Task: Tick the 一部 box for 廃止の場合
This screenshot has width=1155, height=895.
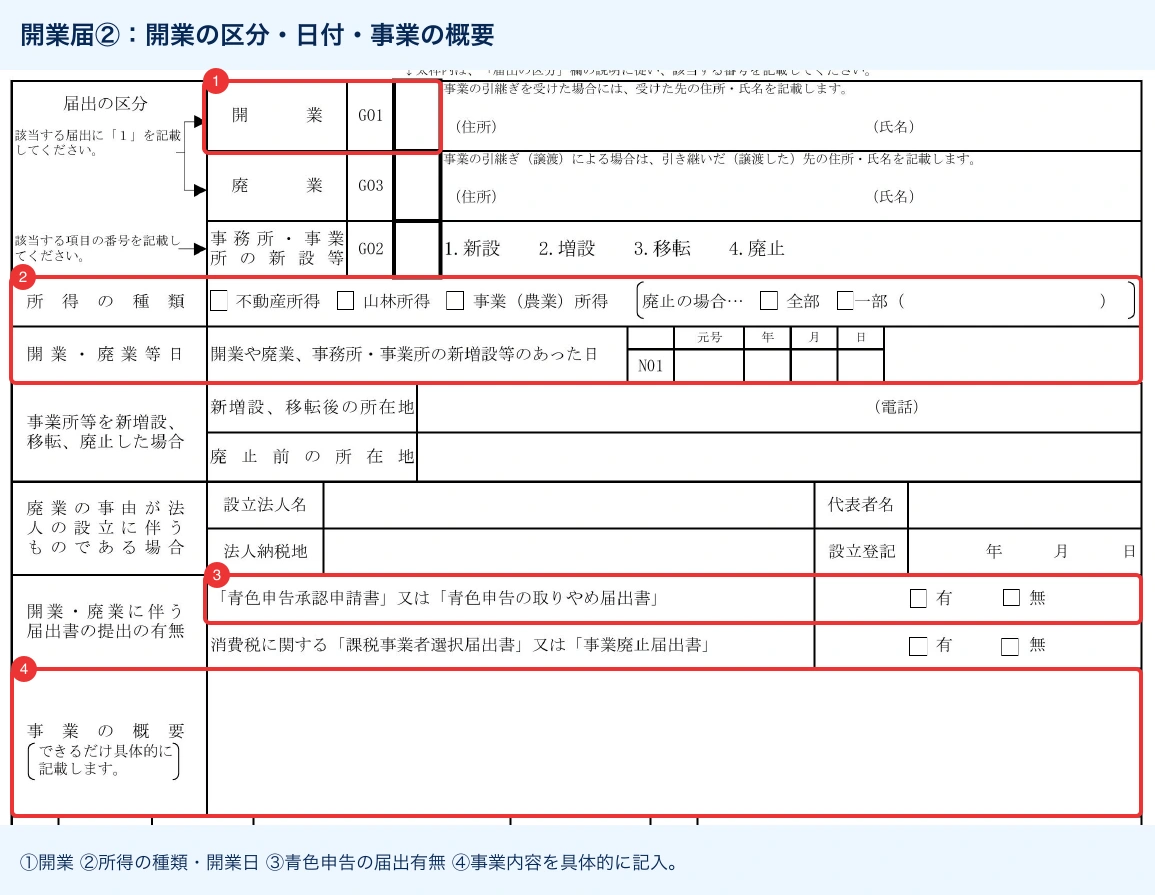Action: 846,301
